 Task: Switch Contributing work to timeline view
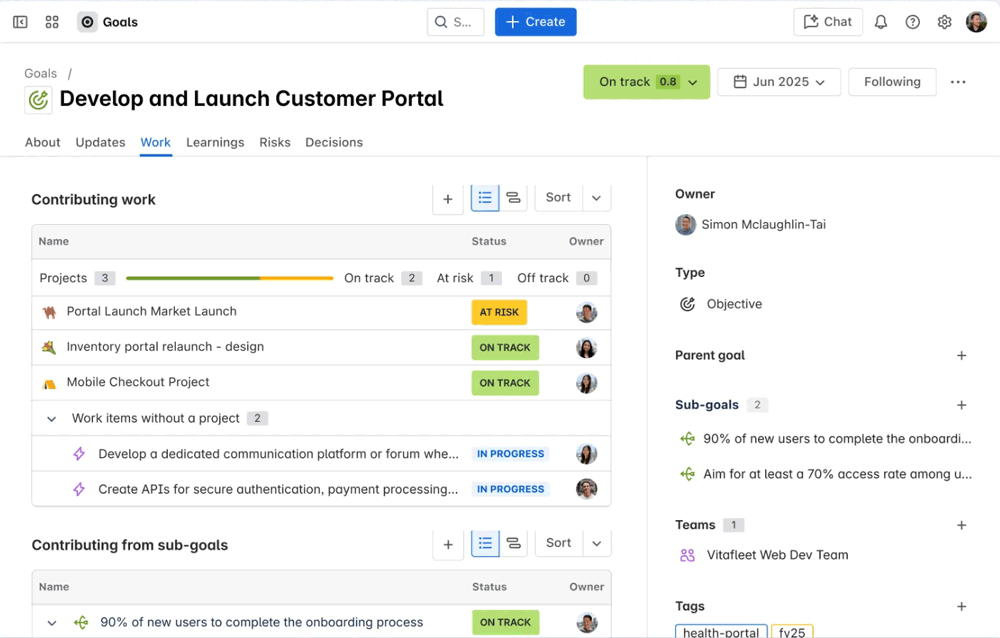513,198
